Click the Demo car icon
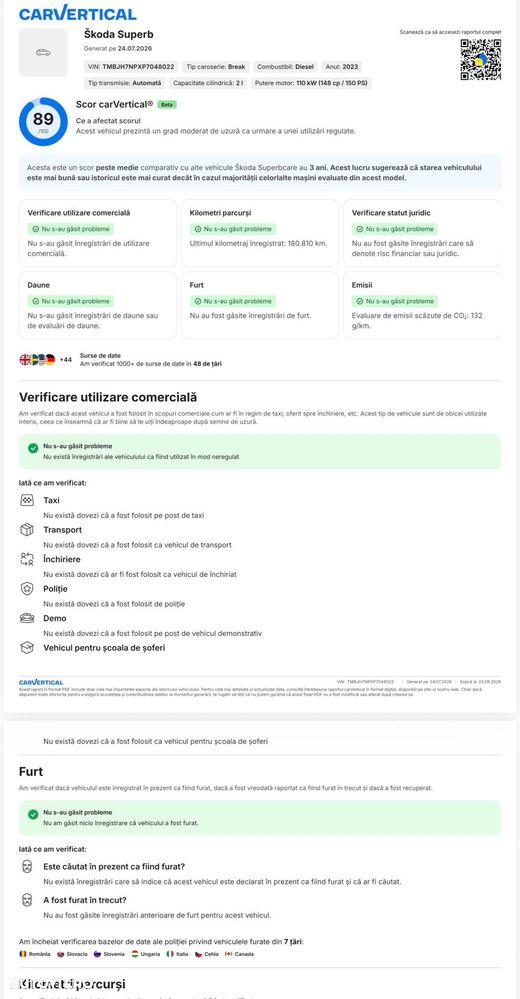Image resolution: width=520 pixels, height=999 pixels. click(x=27, y=618)
